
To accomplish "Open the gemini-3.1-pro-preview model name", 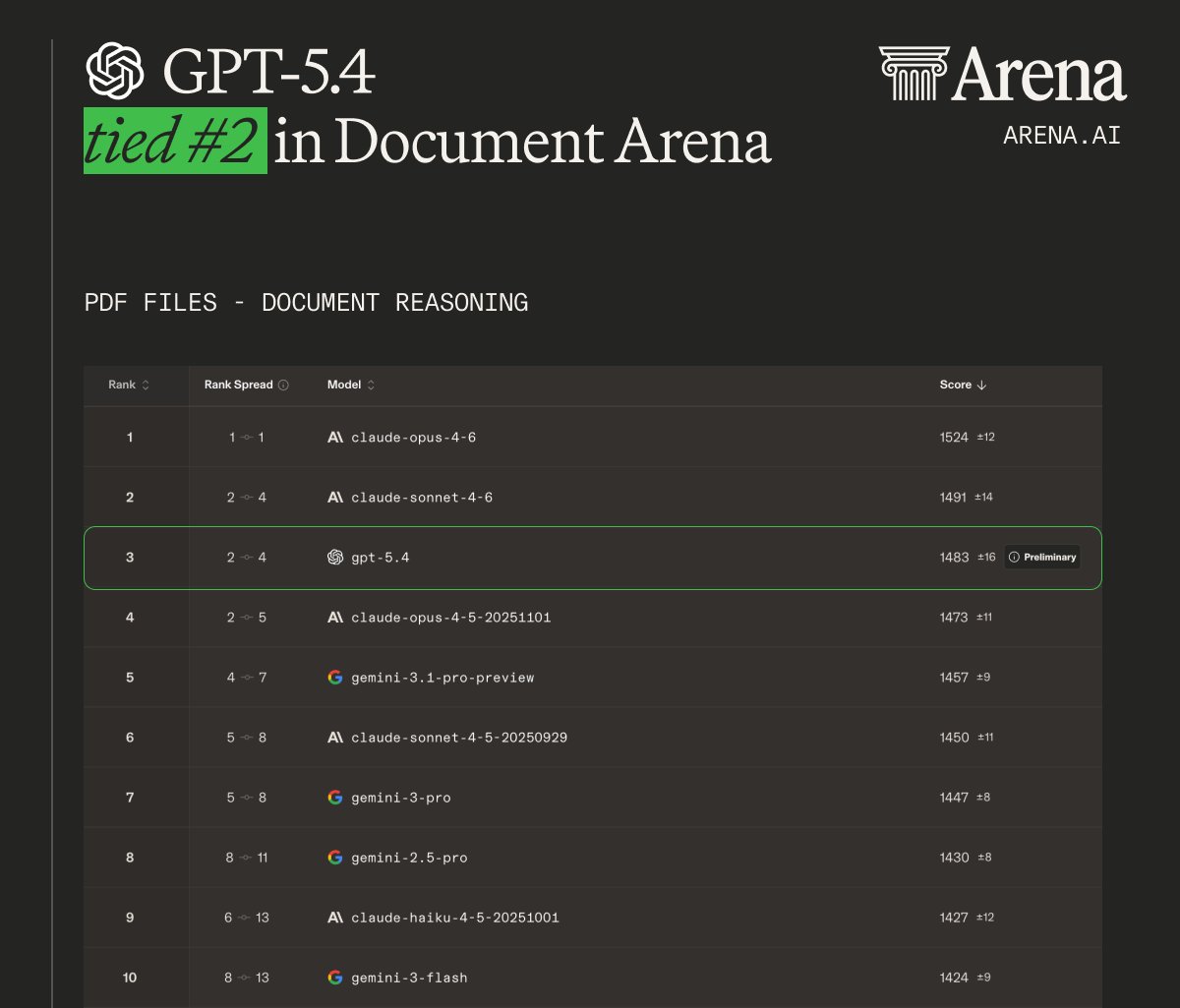I will [x=442, y=677].
